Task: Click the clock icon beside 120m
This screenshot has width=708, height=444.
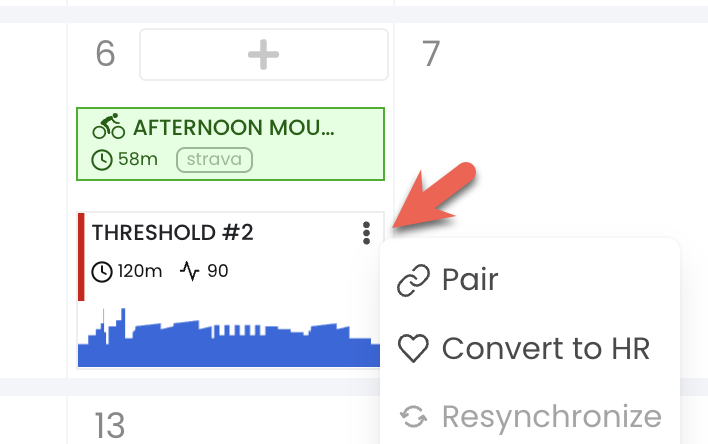Action: 102,272
